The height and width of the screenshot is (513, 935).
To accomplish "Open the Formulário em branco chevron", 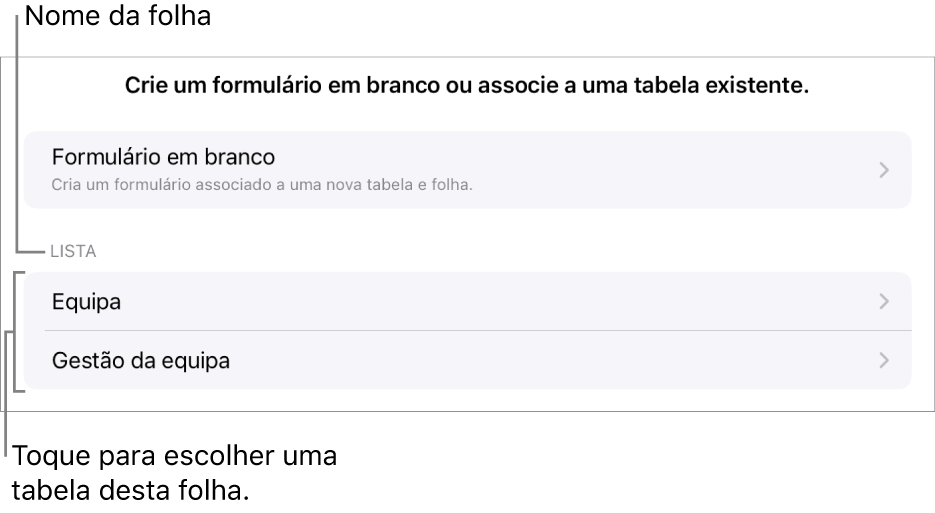I will click(883, 170).
